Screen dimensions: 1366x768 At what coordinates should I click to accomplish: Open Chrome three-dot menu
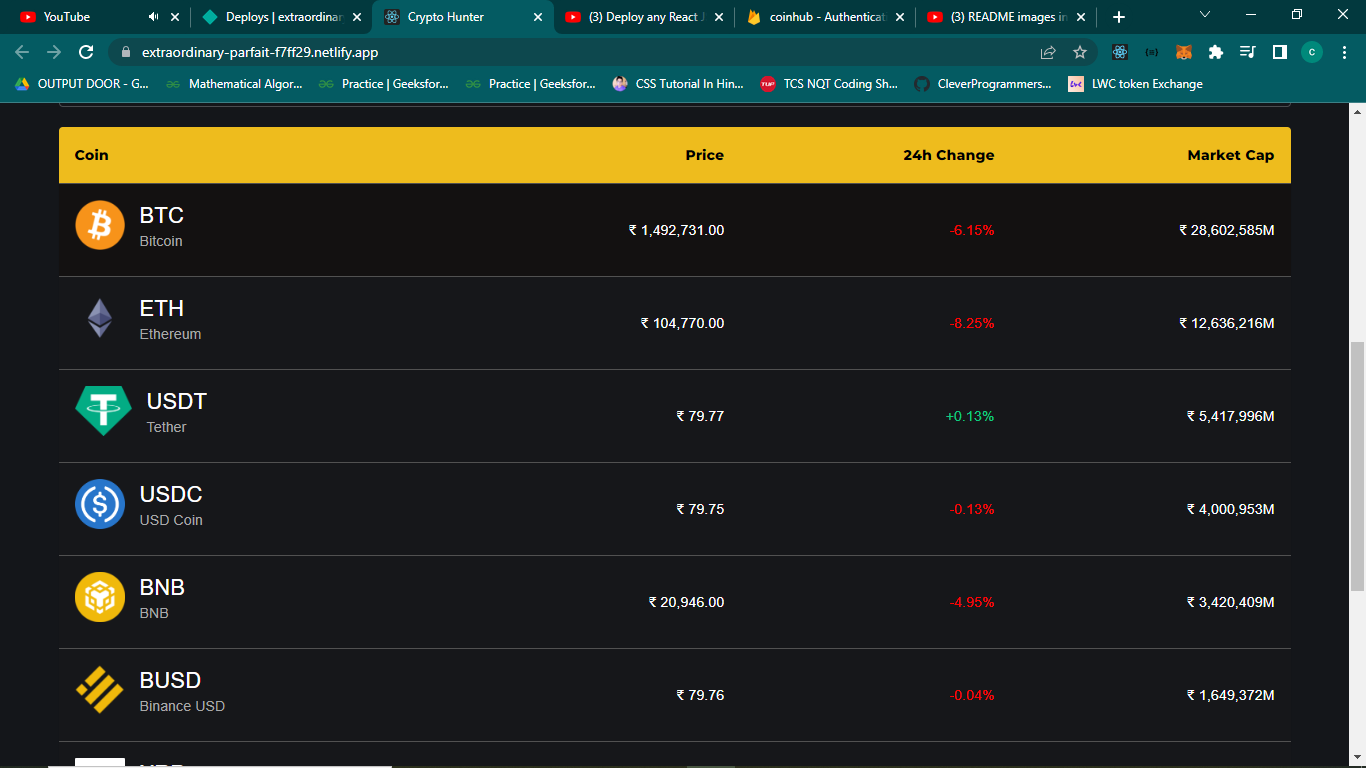click(x=1344, y=52)
